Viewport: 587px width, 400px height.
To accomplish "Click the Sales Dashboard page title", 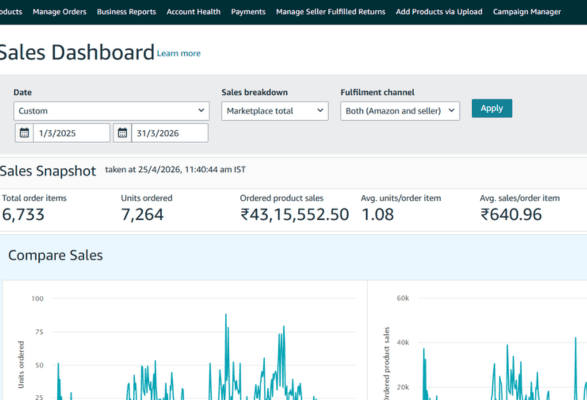I will tap(77, 52).
